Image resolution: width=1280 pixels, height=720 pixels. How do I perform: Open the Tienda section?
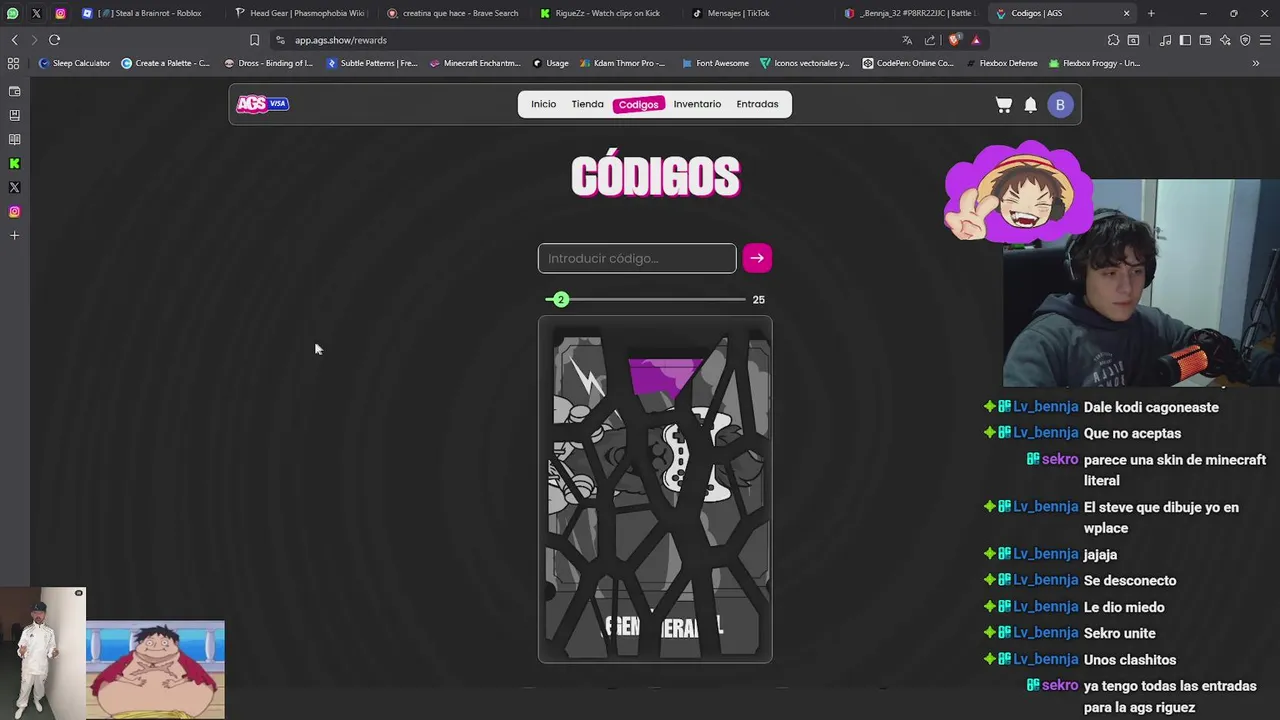(587, 104)
